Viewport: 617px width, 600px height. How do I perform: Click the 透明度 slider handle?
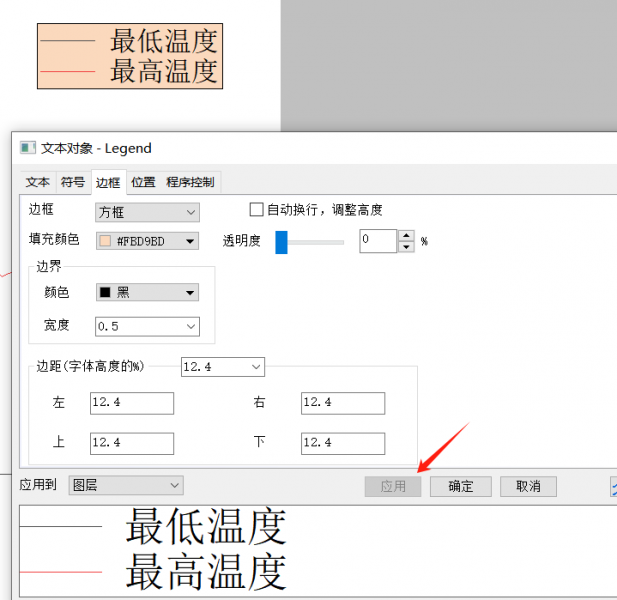(281, 242)
